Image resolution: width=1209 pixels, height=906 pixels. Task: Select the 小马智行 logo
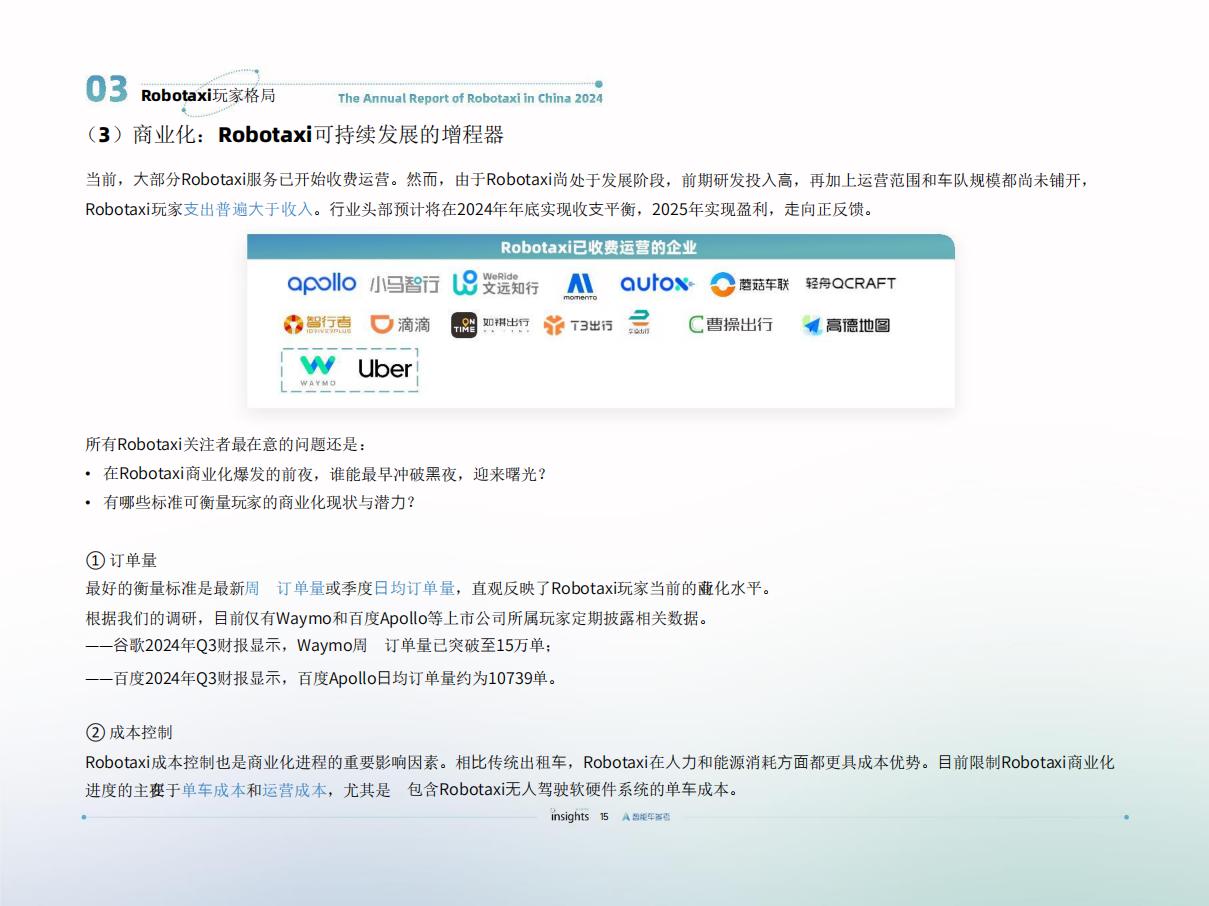[x=404, y=285]
